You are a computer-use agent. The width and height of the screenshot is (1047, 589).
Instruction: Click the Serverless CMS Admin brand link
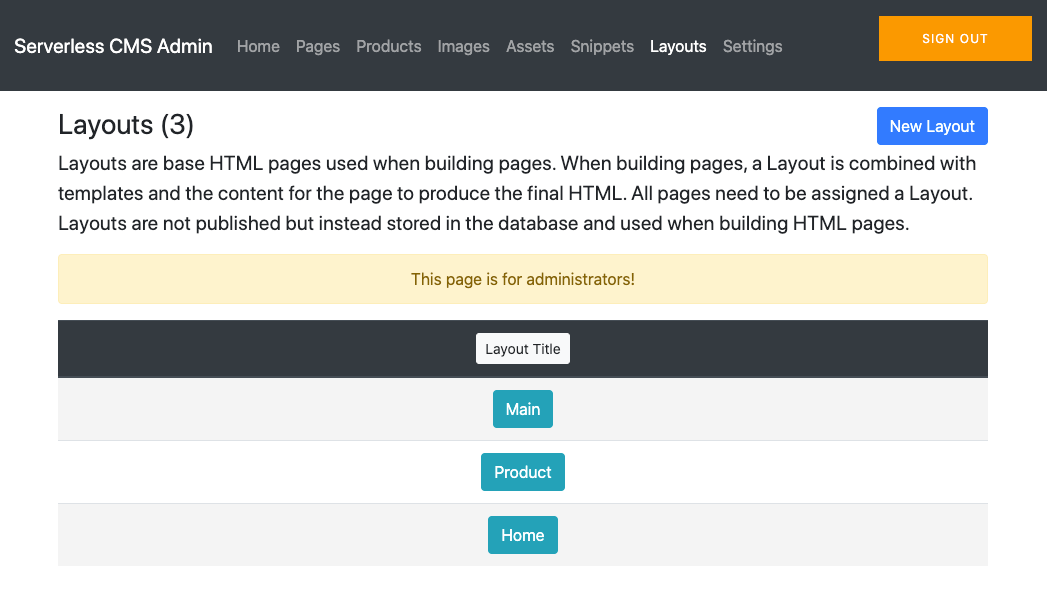click(113, 46)
